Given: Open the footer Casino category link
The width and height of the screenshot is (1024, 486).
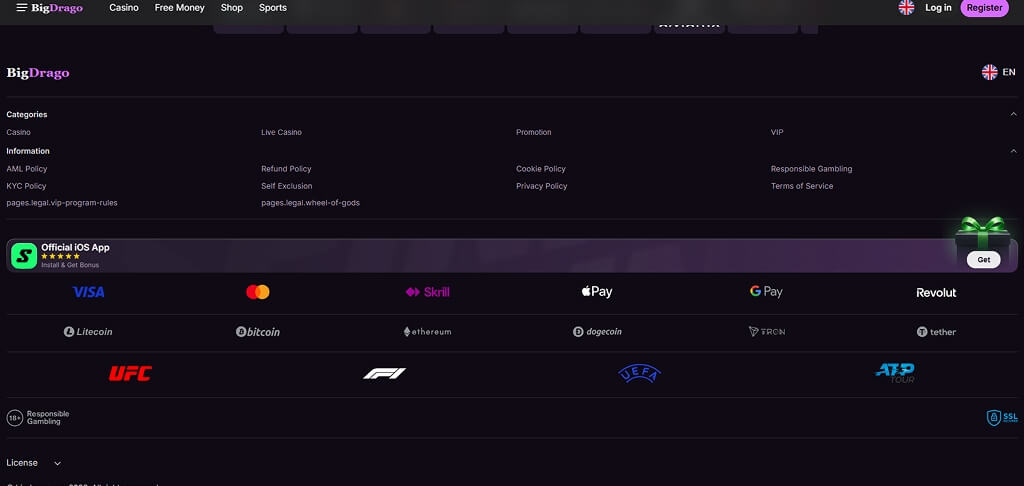Looking at the screenshot, I should pyautogui.click(x=18, y=132).
